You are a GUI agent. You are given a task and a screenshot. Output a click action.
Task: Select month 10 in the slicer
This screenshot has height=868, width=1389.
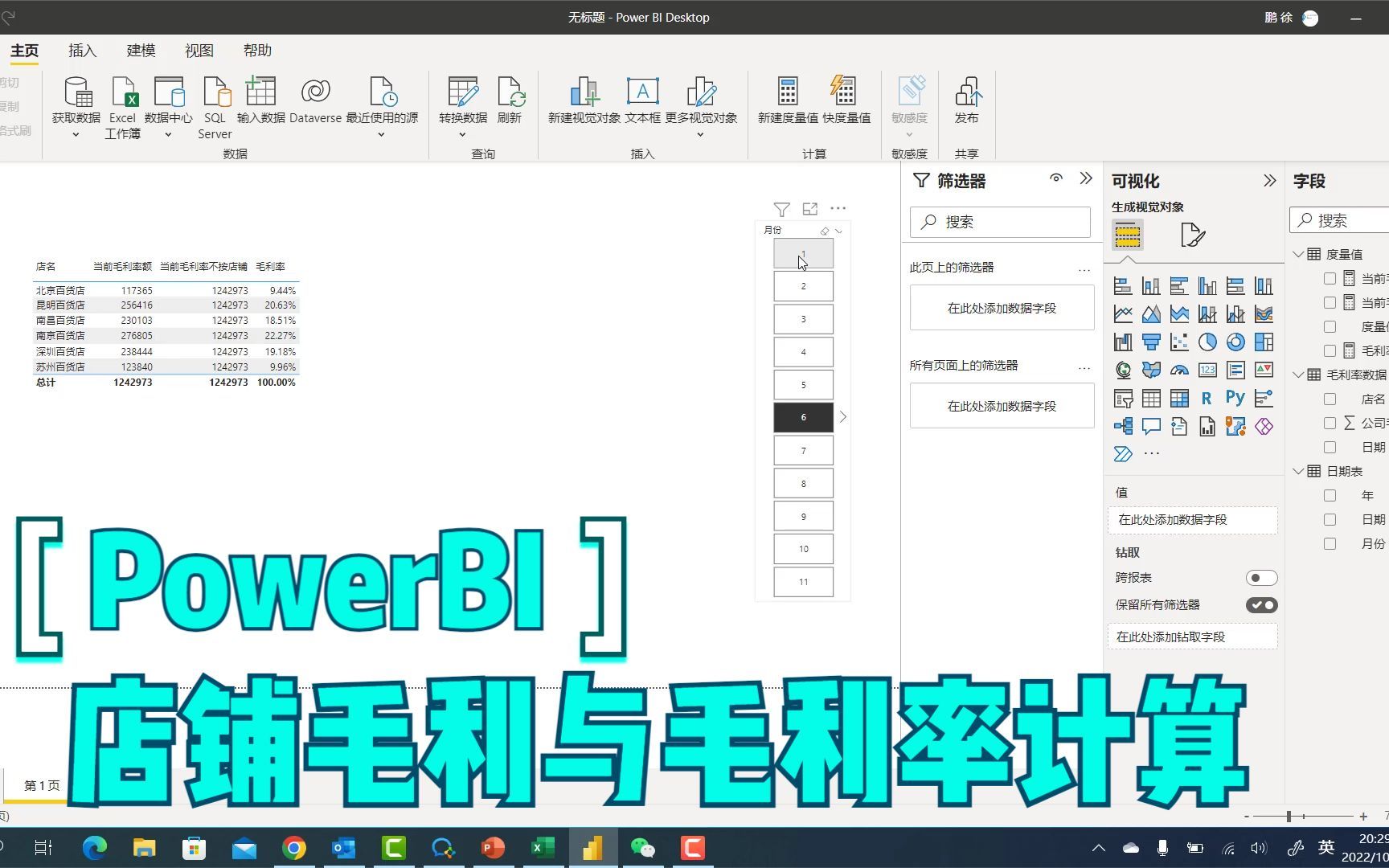pos(803,549)
